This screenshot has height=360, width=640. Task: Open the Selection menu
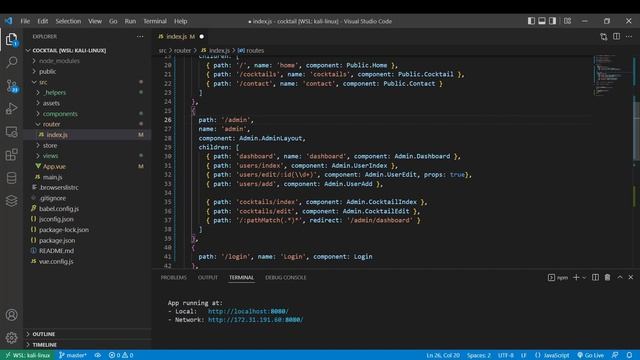pos(68,21)
